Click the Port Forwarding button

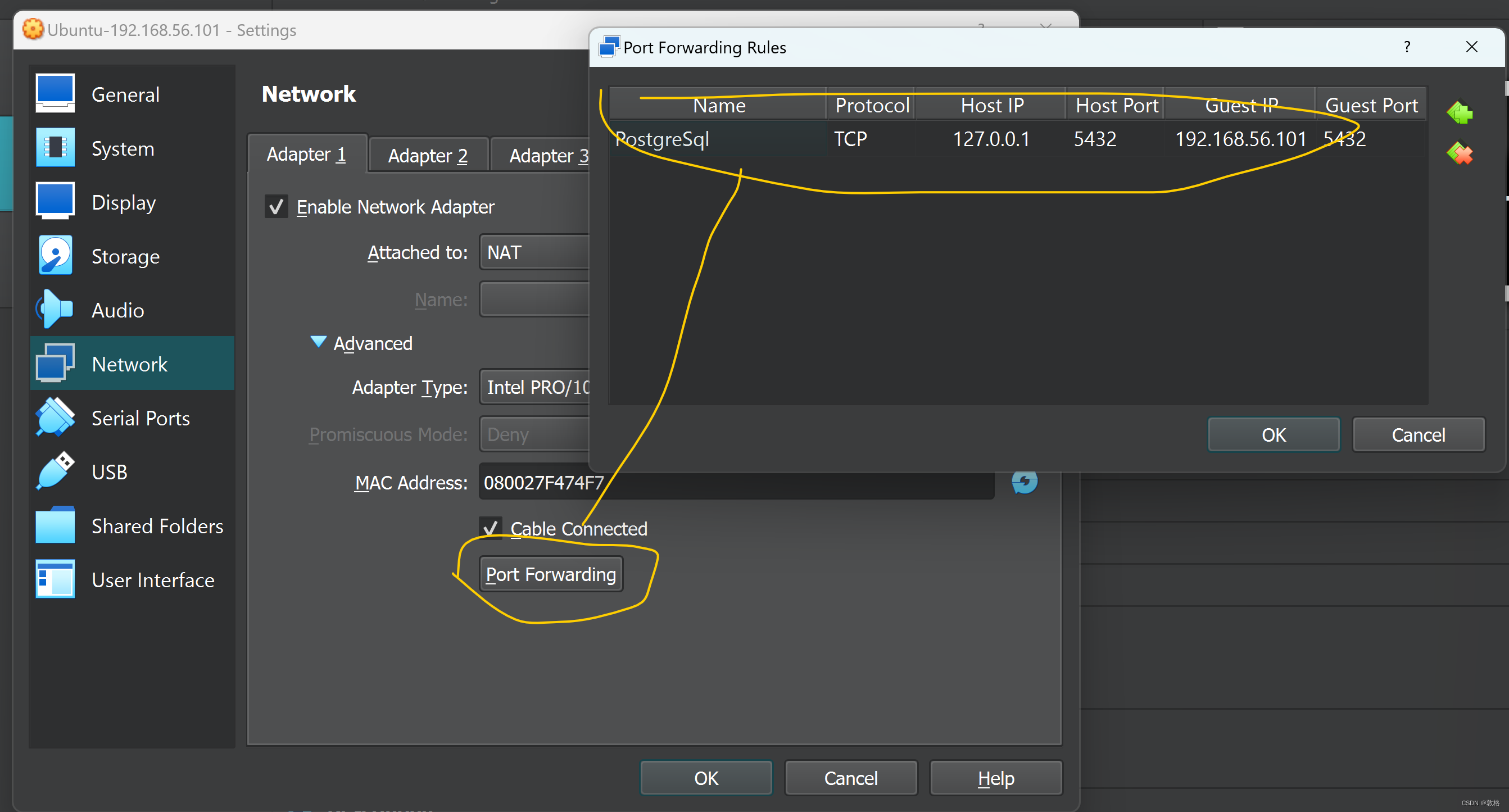click(551, 574)
